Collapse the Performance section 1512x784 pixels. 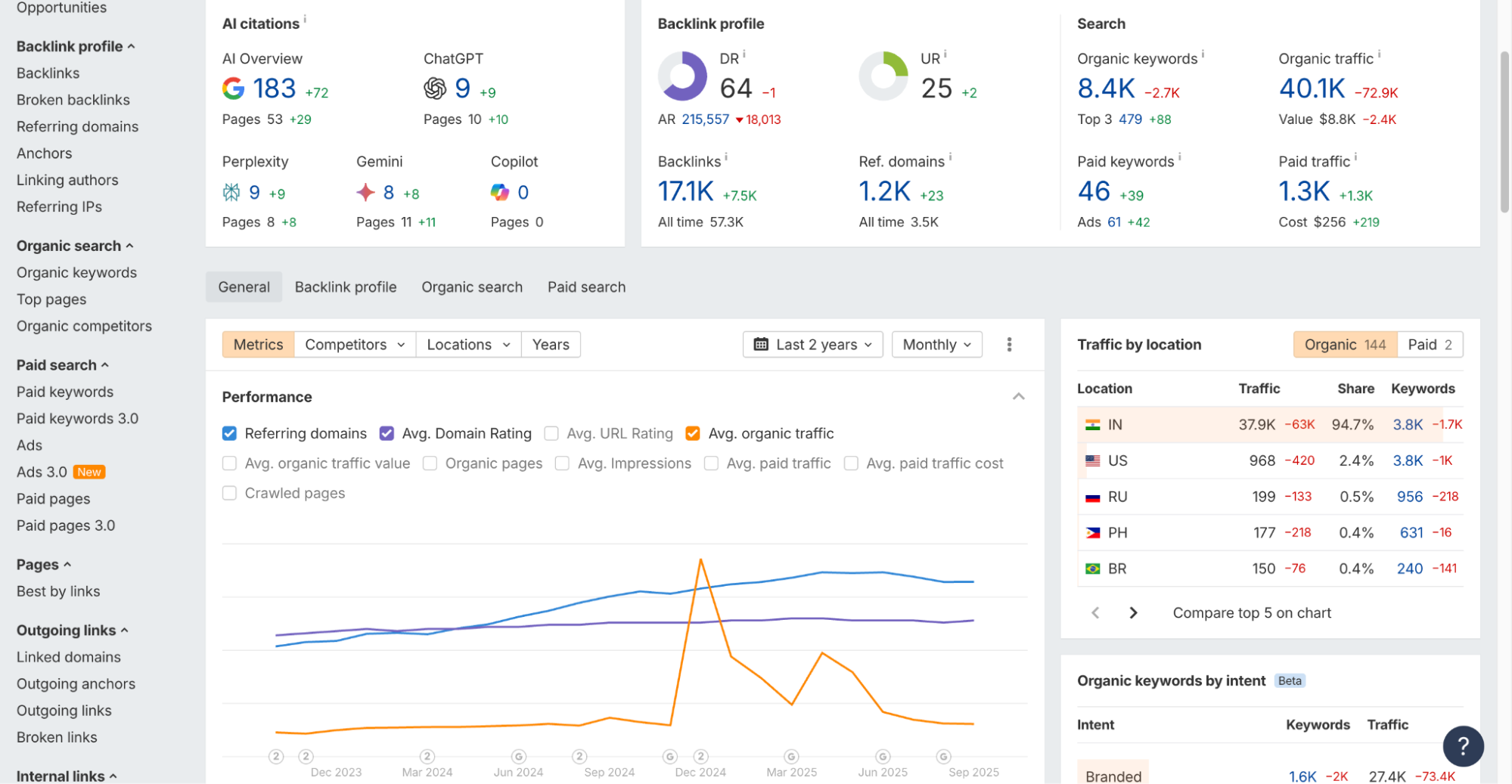pyautogui.click(x=1019, y=396)
